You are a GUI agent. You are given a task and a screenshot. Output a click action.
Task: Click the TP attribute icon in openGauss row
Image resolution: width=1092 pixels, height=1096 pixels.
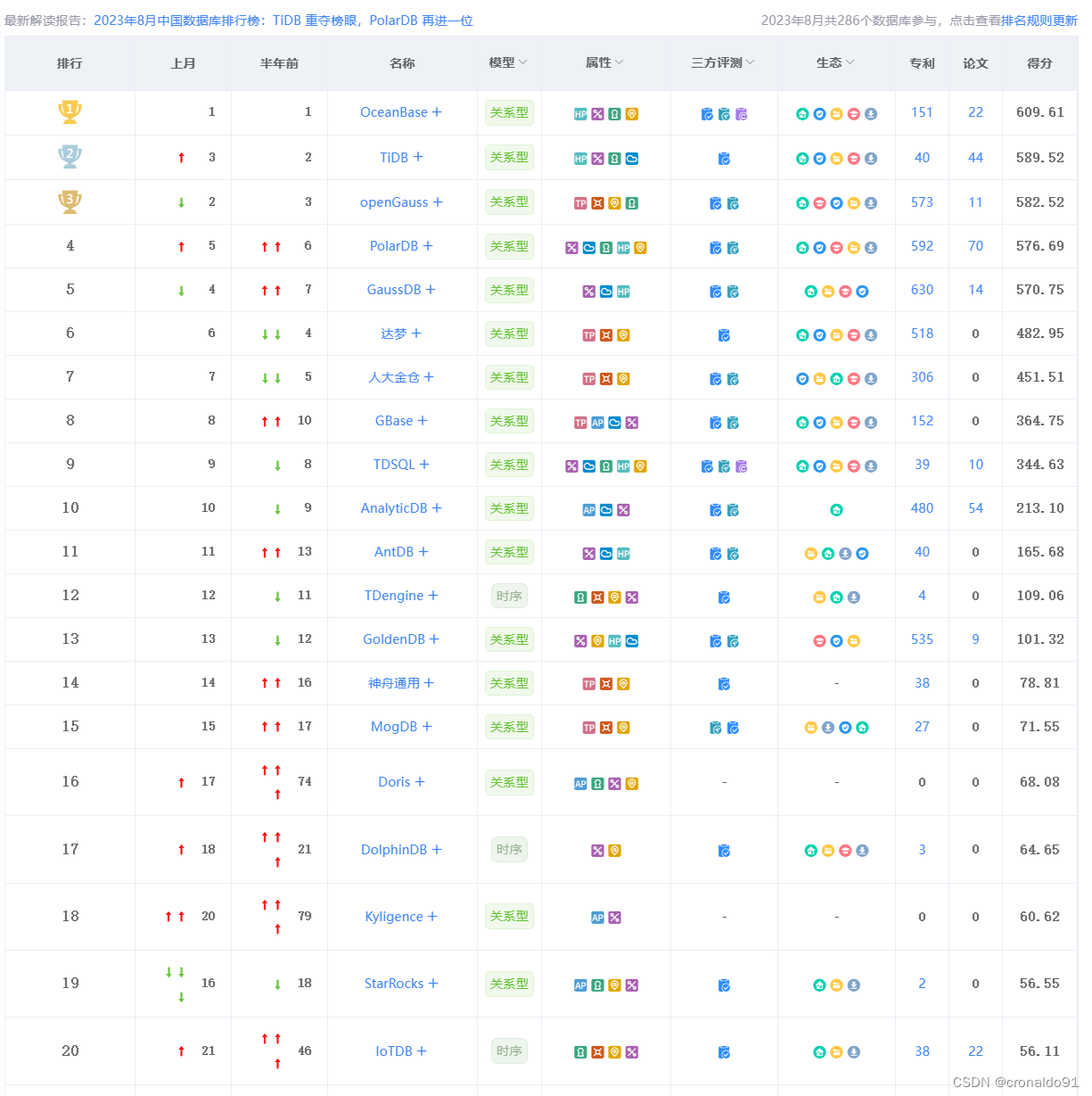580,203
